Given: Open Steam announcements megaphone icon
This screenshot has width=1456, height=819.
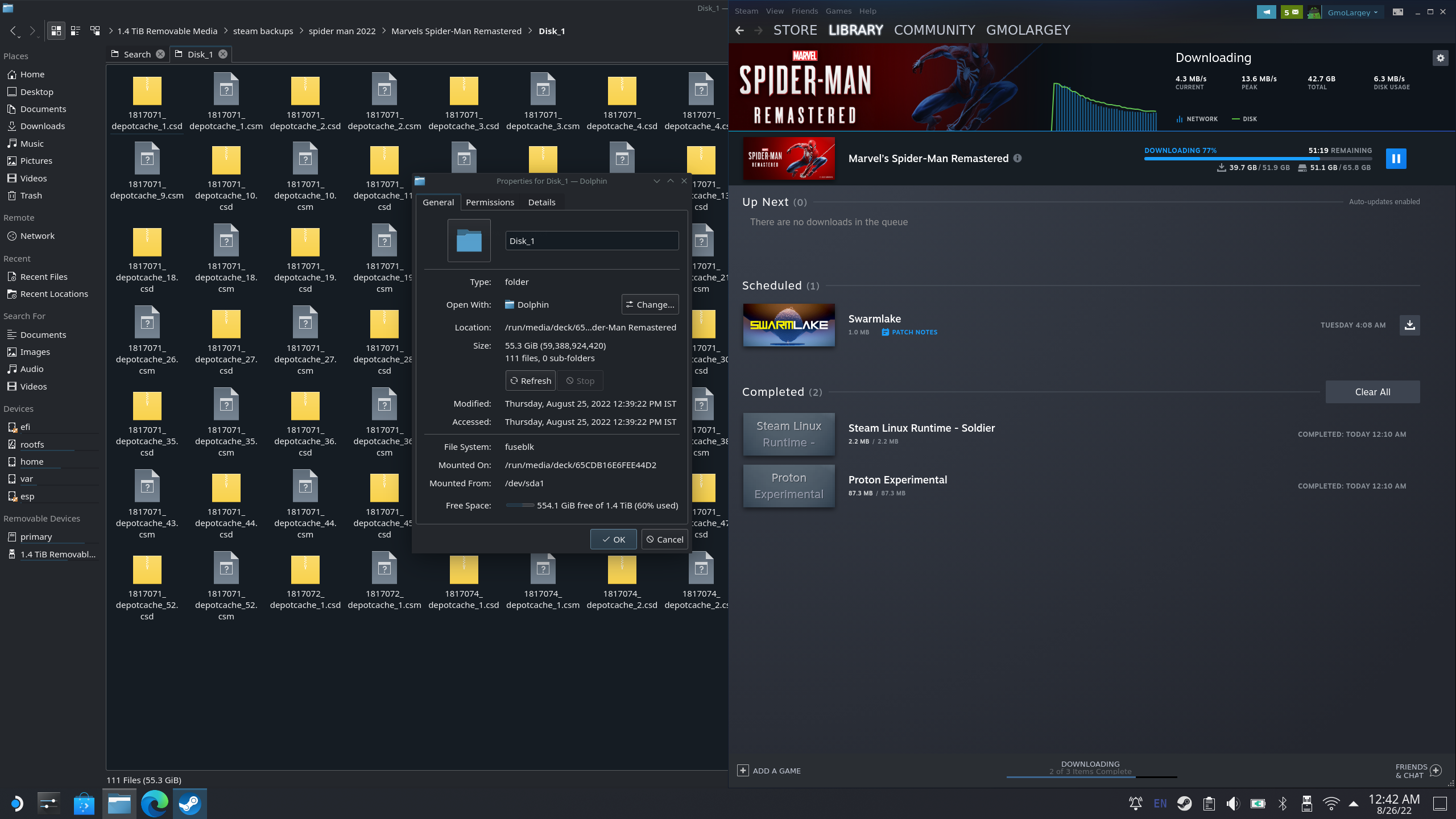Looking at the screenshot, I should pos(1266,12).
